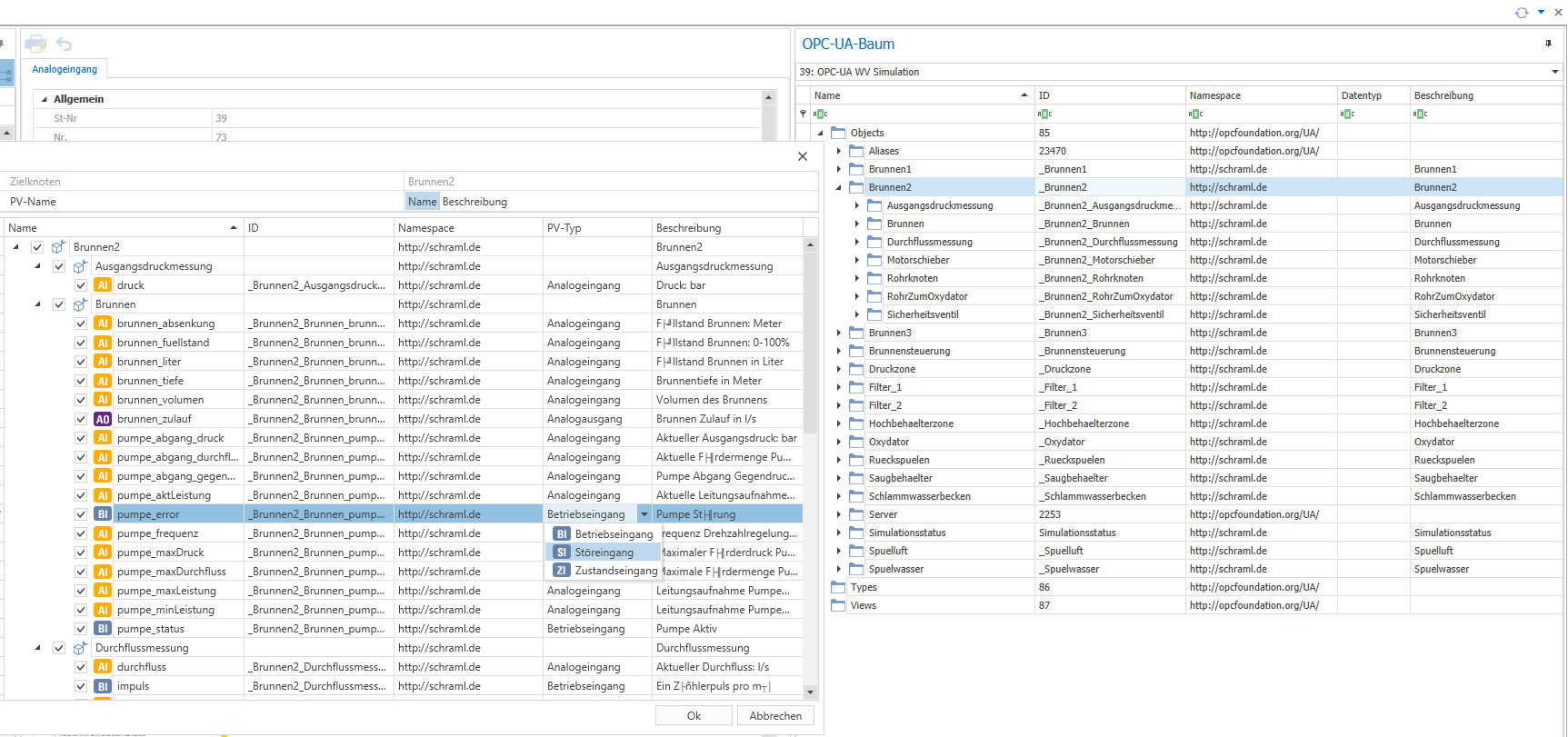Close the dialog with the X button

[x=803, y=156]
